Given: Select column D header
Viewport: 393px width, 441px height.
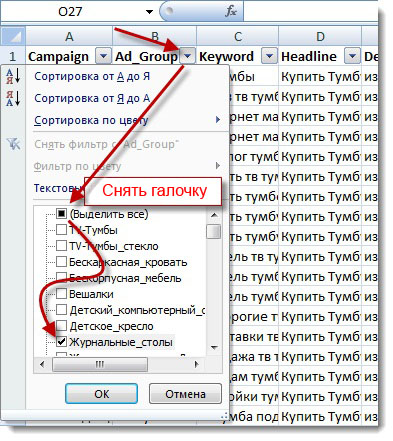Looking at the screenshot, I should (x=320, y=36).
